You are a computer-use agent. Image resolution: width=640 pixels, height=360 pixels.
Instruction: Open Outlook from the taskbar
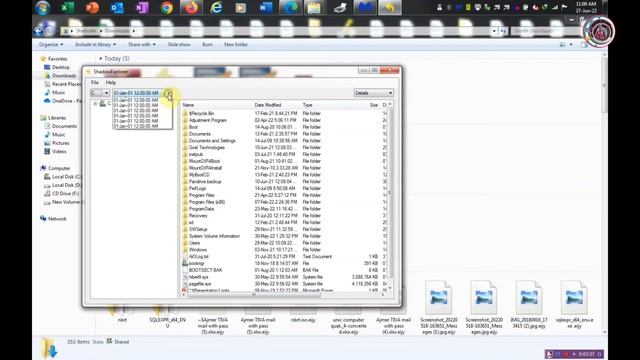click(117, 7)
